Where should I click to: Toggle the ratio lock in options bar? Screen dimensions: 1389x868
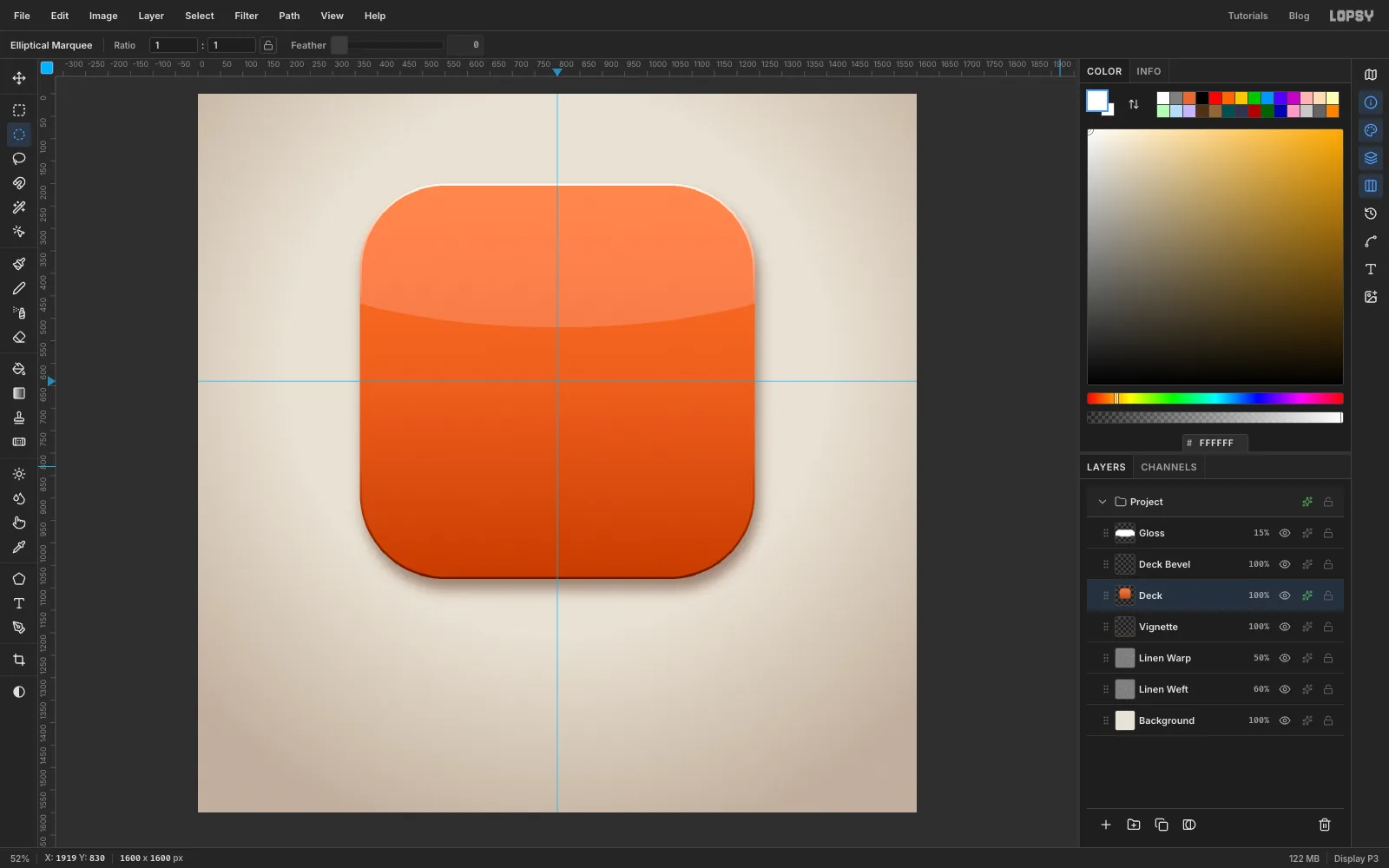click(x=268, y=45)
